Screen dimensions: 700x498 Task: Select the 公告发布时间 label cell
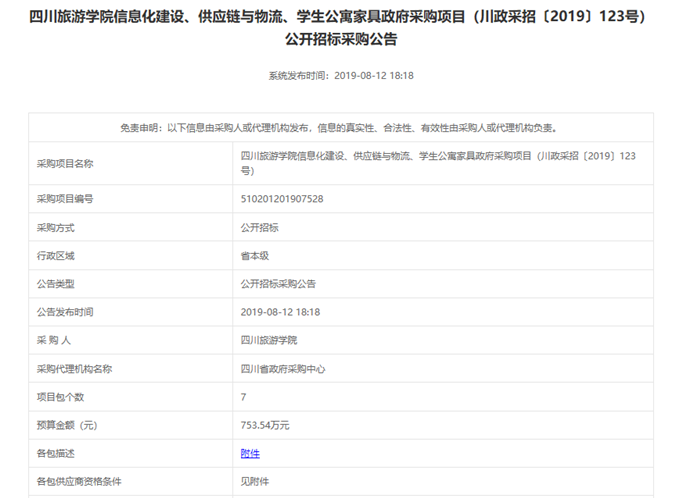coord(131,312)
